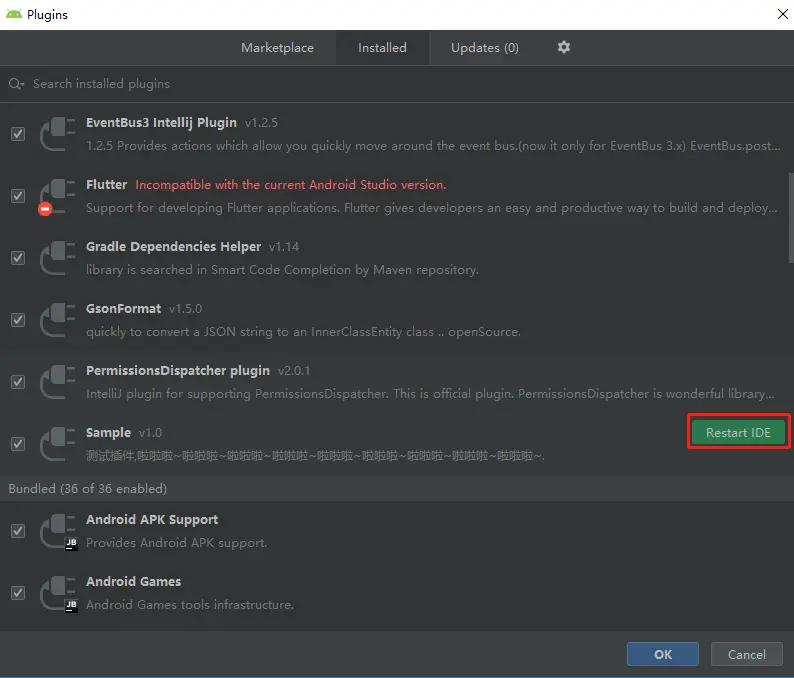
Task: Click the plugin list vertical scrollbar
Action: pos(791,218)
